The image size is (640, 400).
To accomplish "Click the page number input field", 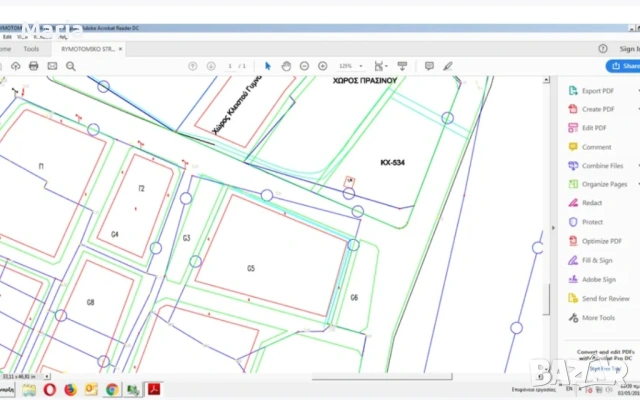I will pyautogui.click(x=229, y=66).
